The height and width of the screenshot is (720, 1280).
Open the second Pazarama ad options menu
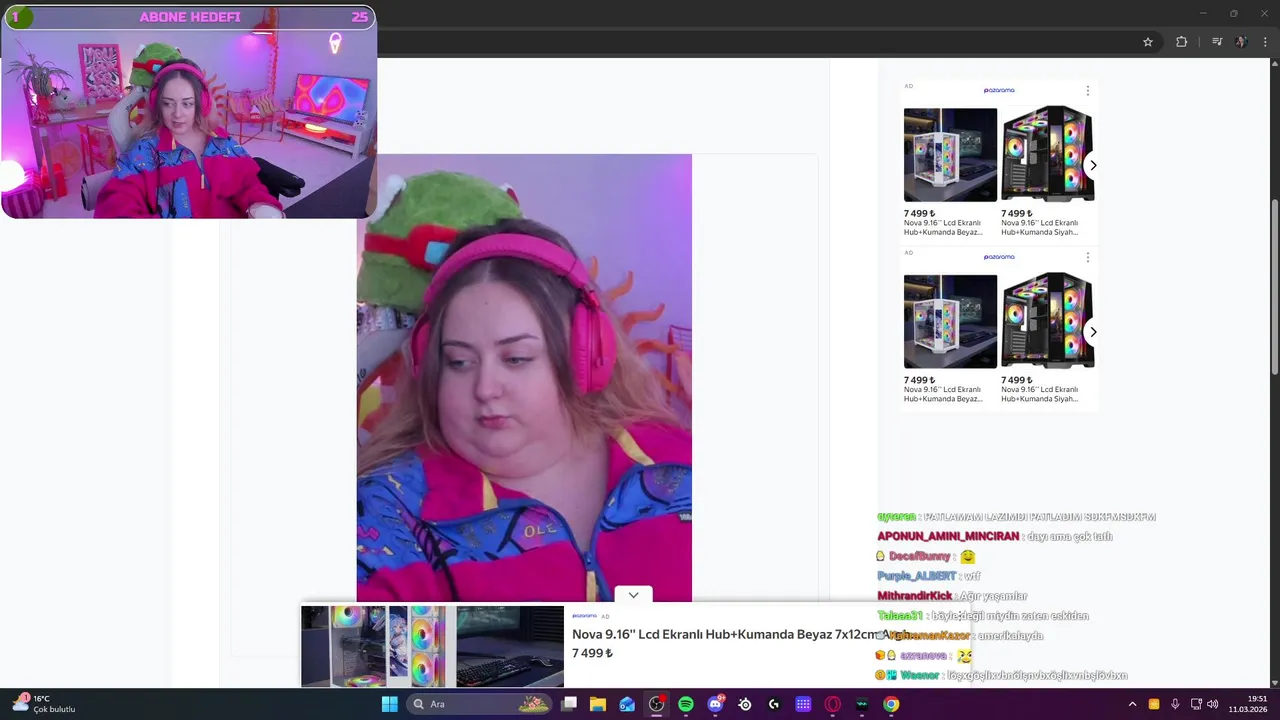[x=1087, y=257]
